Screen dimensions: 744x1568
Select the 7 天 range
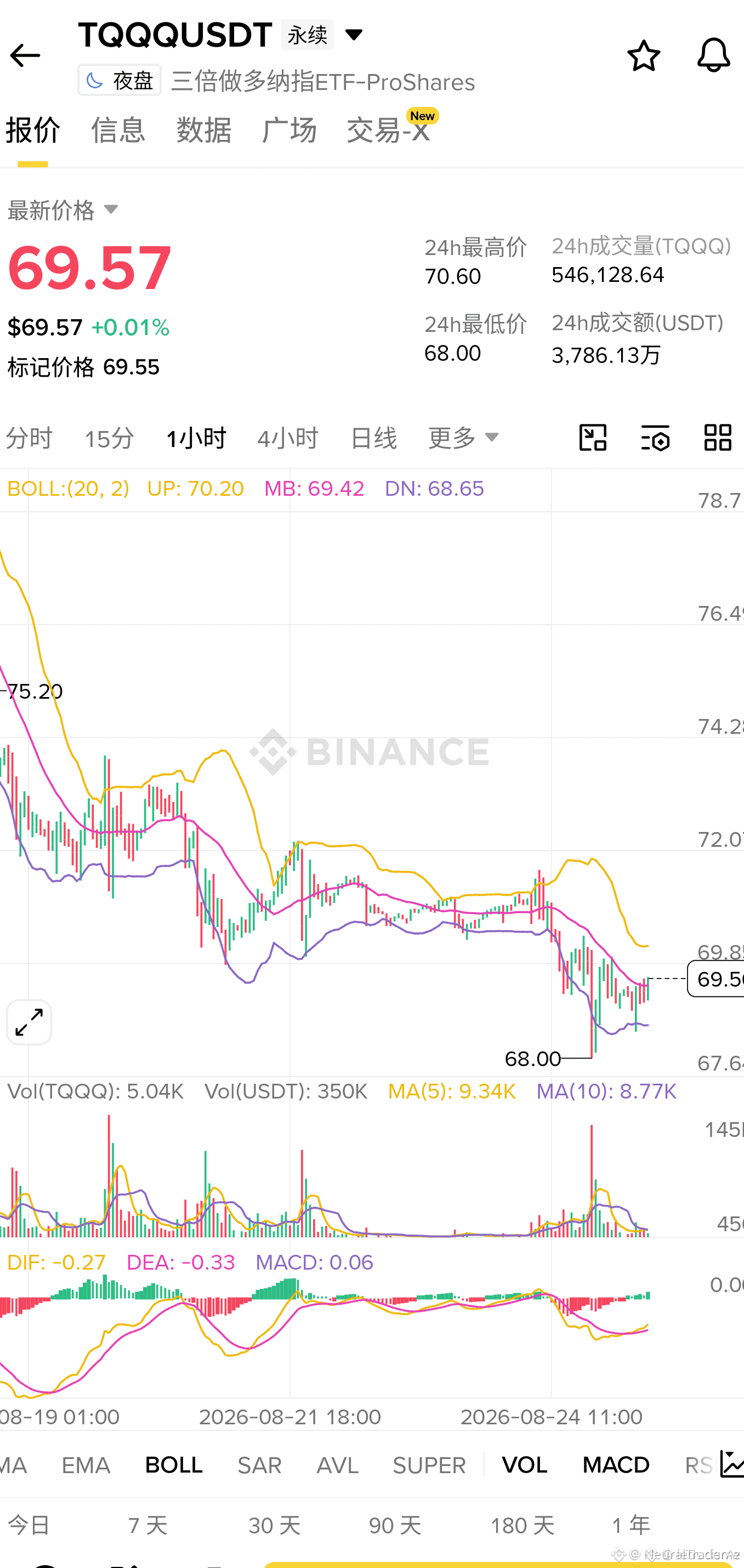click(x=148, y=1525)
